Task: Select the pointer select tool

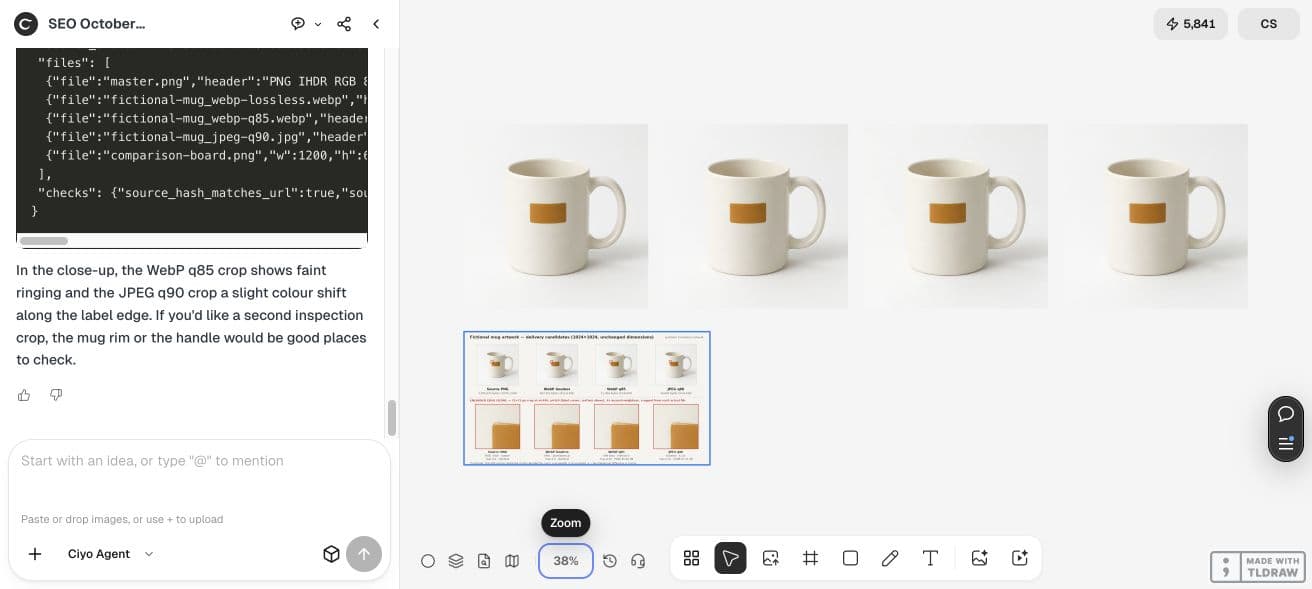Action: [730, 558]
